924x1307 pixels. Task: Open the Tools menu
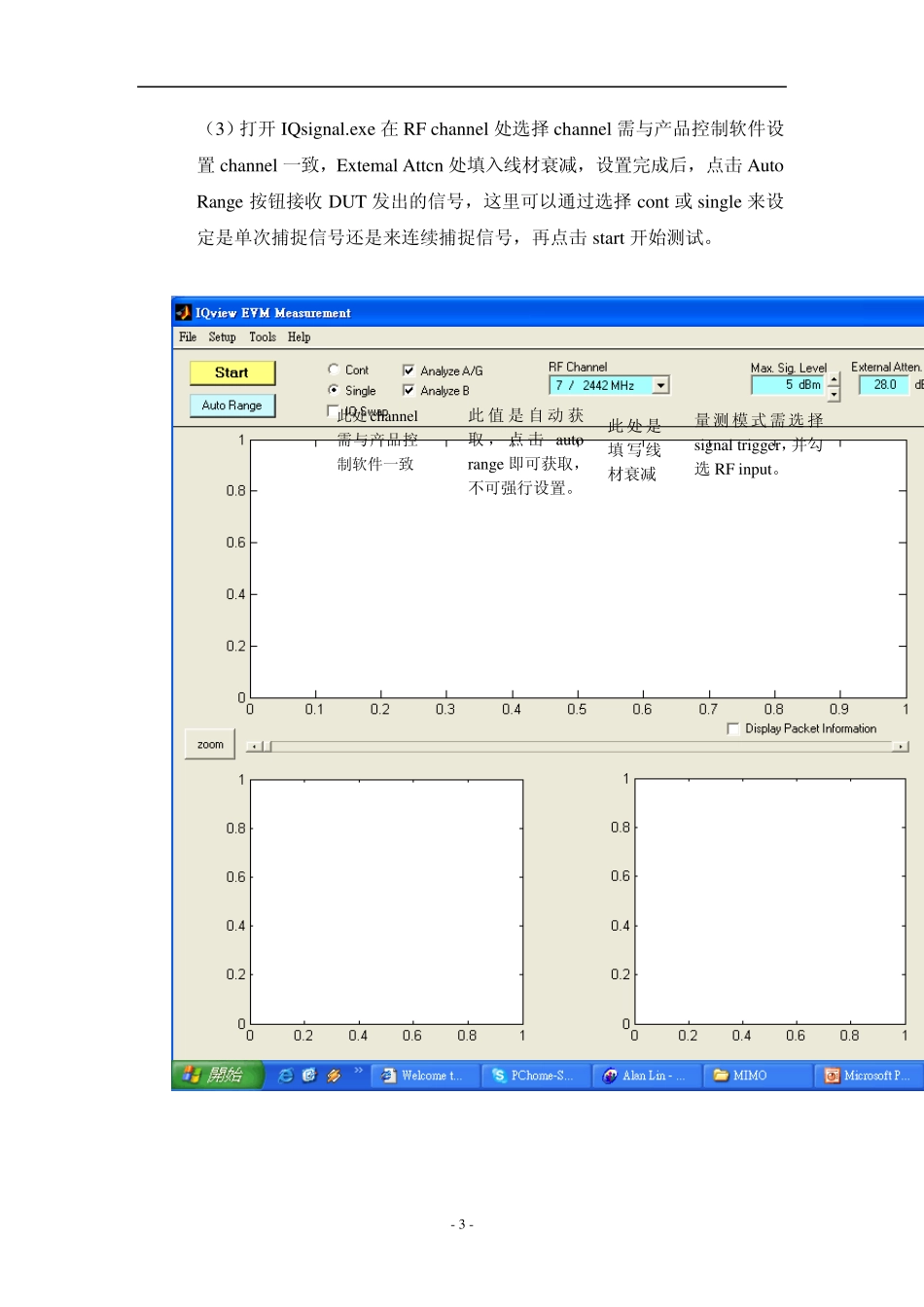point(263,337)
